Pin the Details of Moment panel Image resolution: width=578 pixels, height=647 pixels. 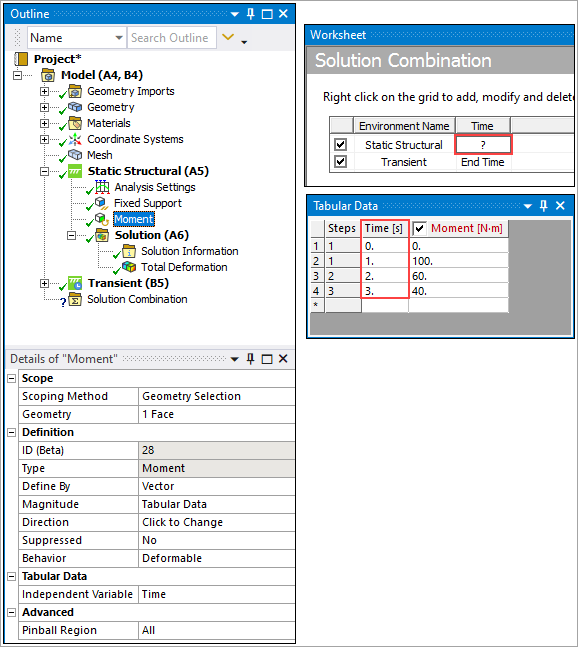click(x=250, y=359)
